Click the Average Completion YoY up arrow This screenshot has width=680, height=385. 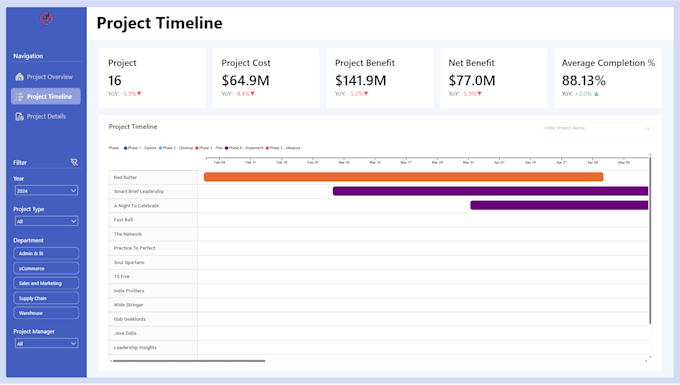point(596,94)
